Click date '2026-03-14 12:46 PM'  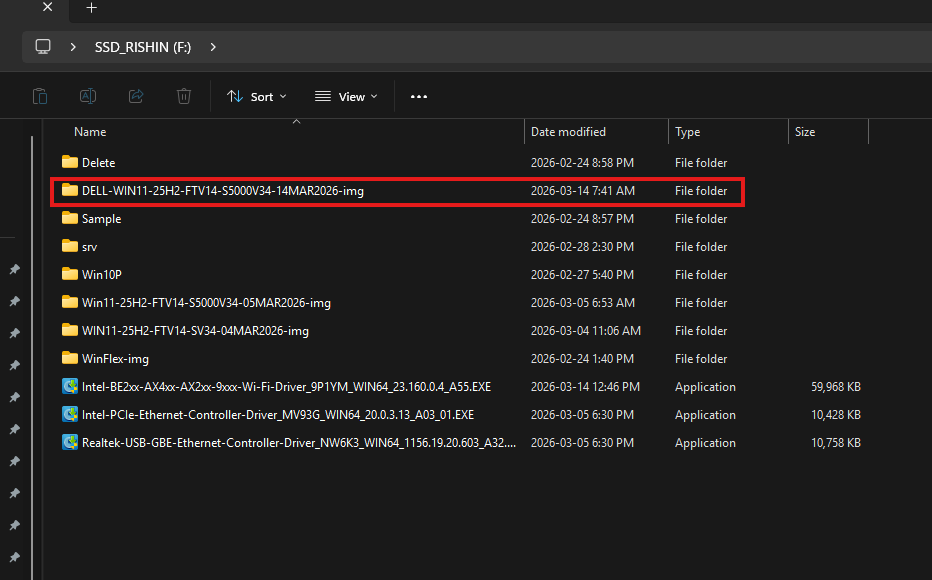click(x=585, y=387)
